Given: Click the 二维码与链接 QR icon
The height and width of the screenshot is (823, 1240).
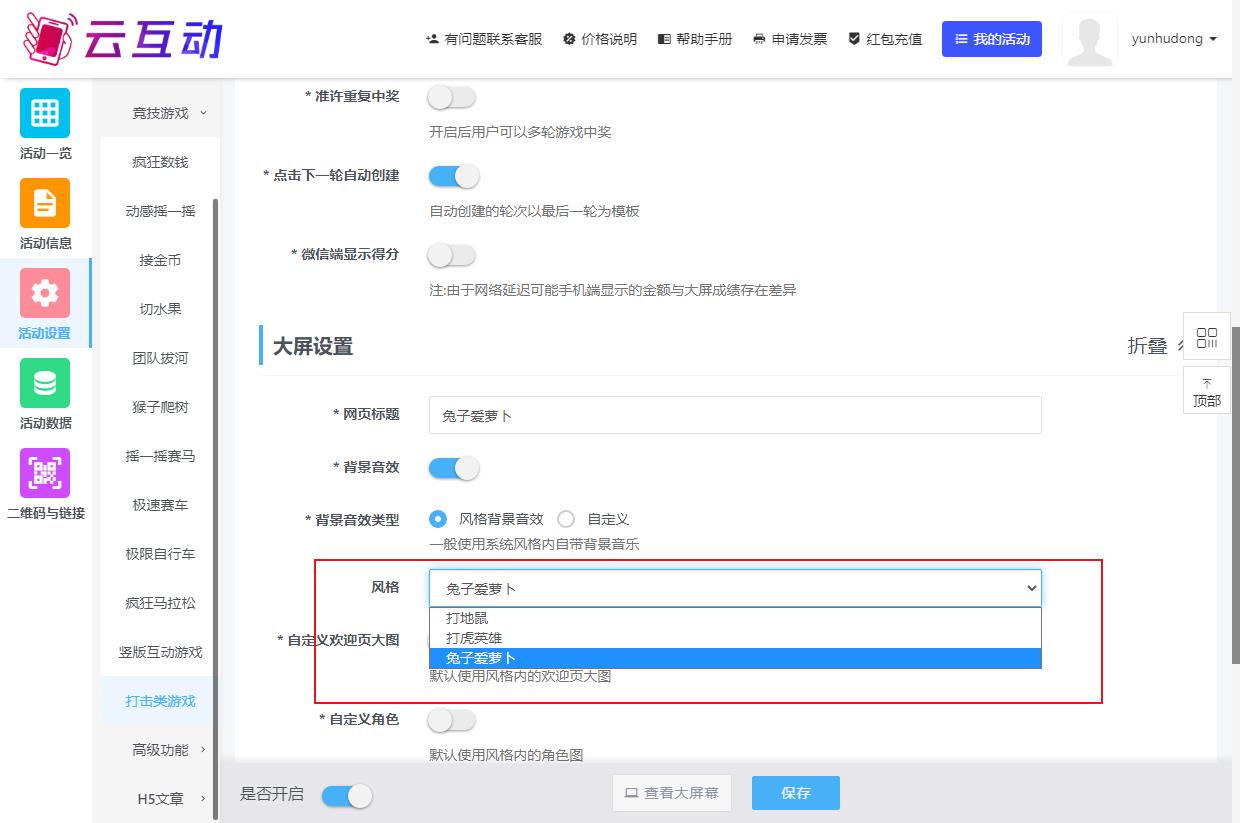Looking at the screenshot, I should [x=45, y=473].
